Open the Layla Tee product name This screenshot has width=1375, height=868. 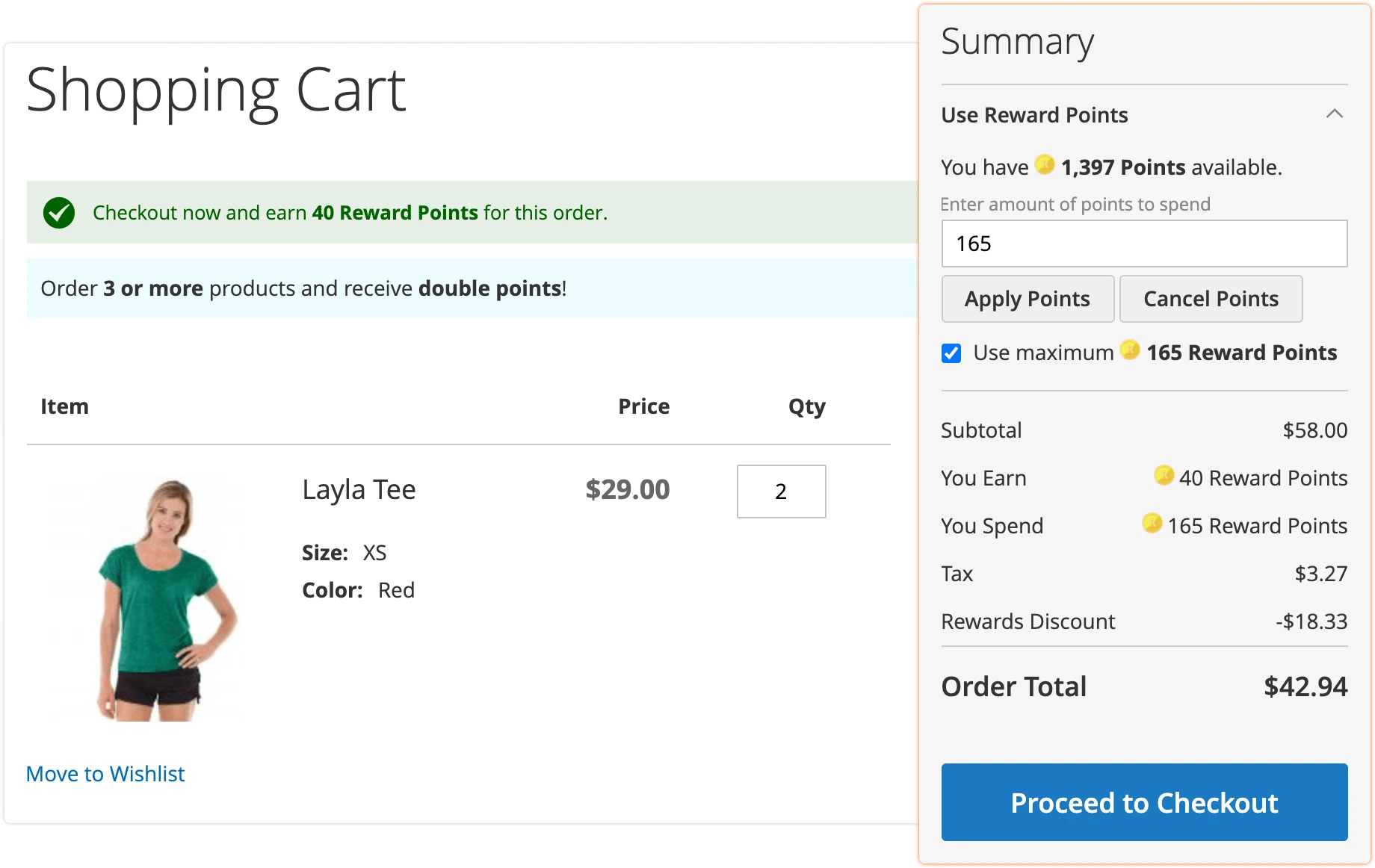pos(359,489)
